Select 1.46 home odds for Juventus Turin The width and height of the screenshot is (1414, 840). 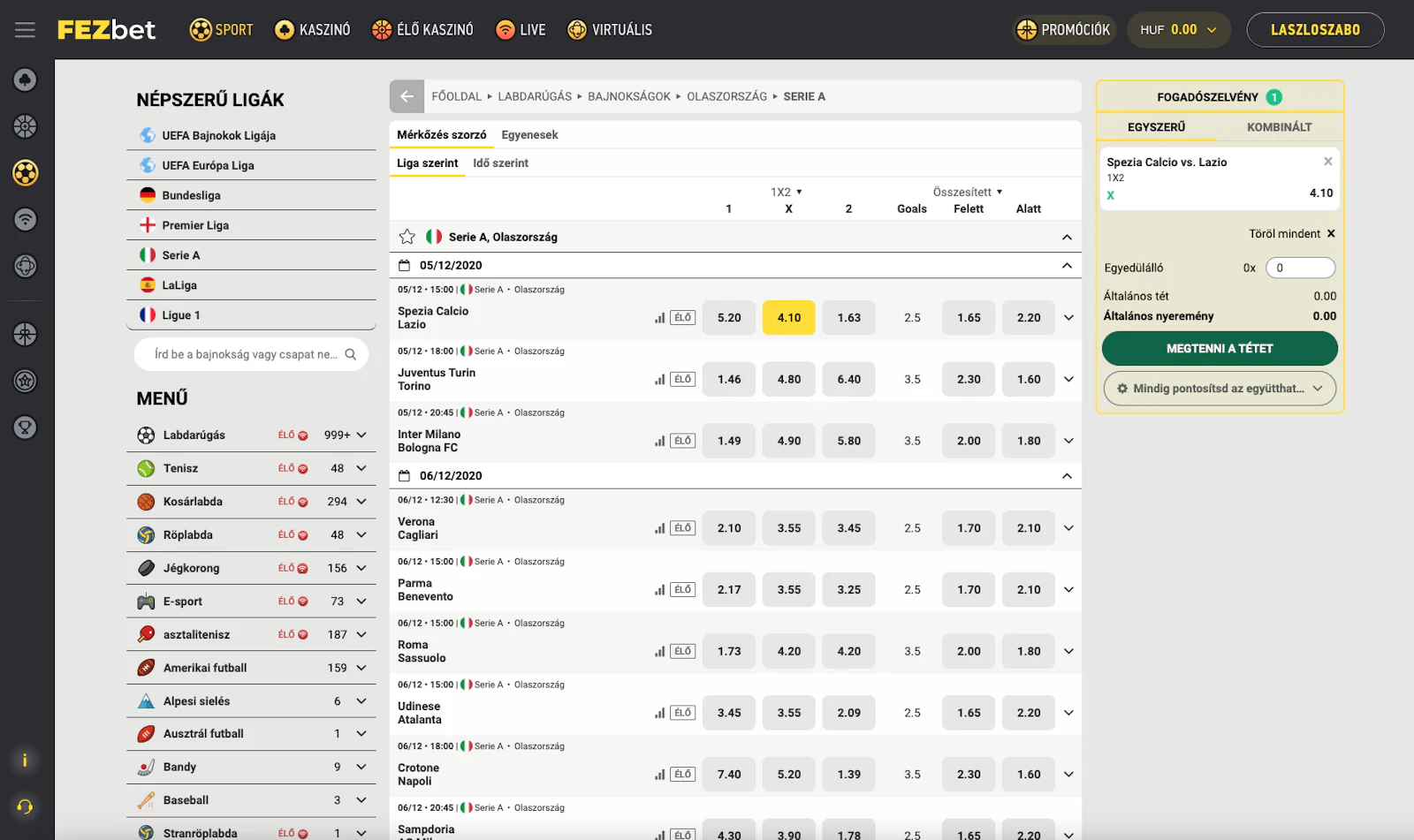pos(729,380)
